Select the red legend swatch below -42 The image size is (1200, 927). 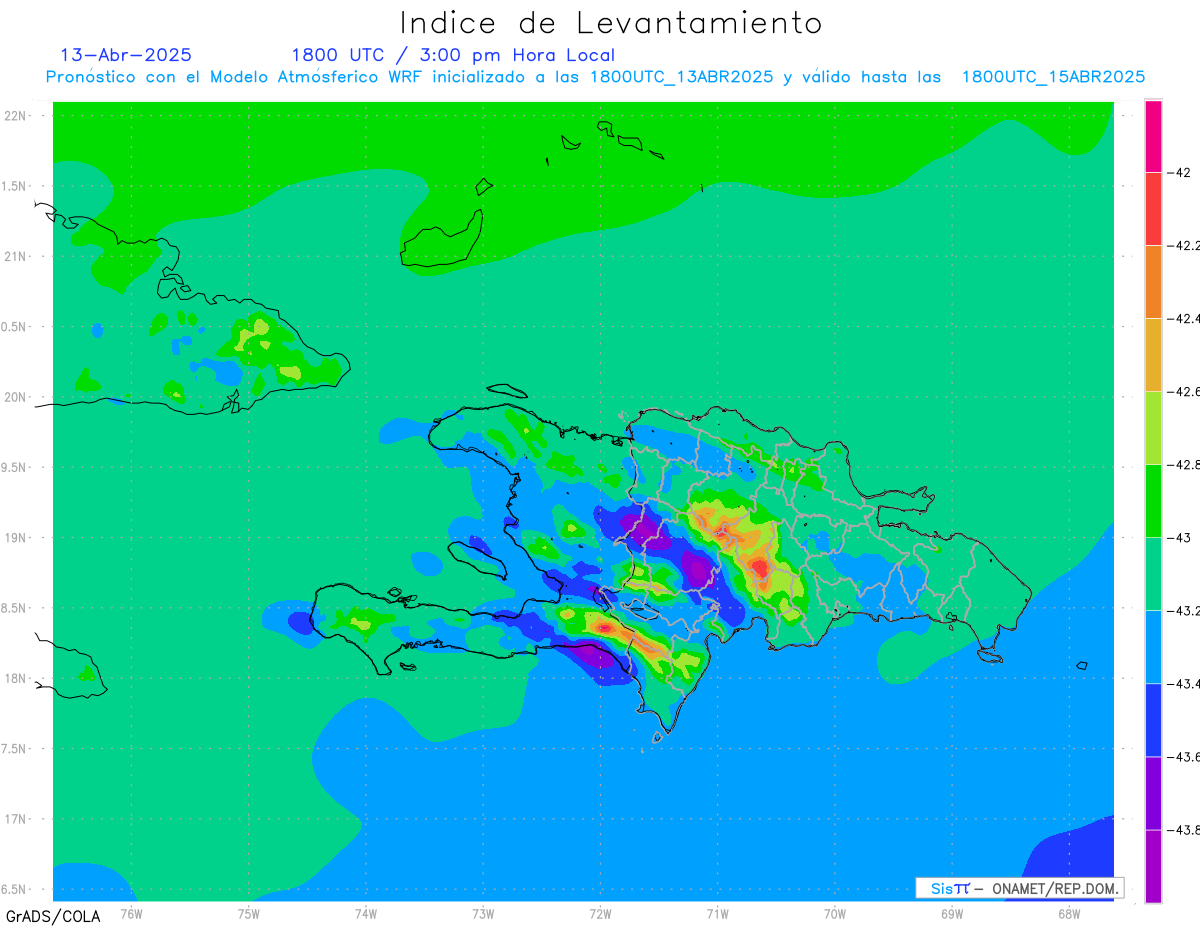1153,209
